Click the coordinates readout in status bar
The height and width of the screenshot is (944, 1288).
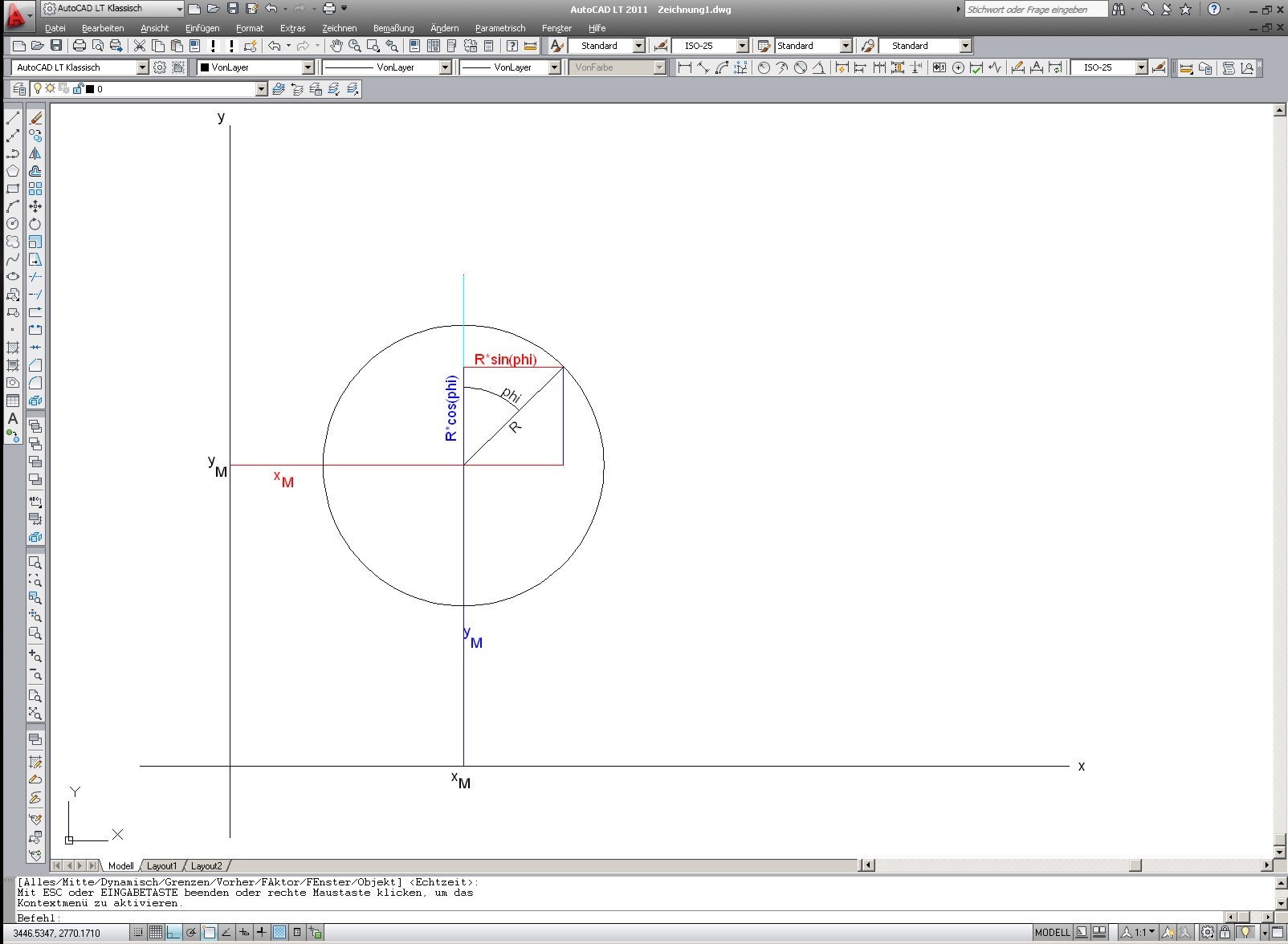pos(57,934)
